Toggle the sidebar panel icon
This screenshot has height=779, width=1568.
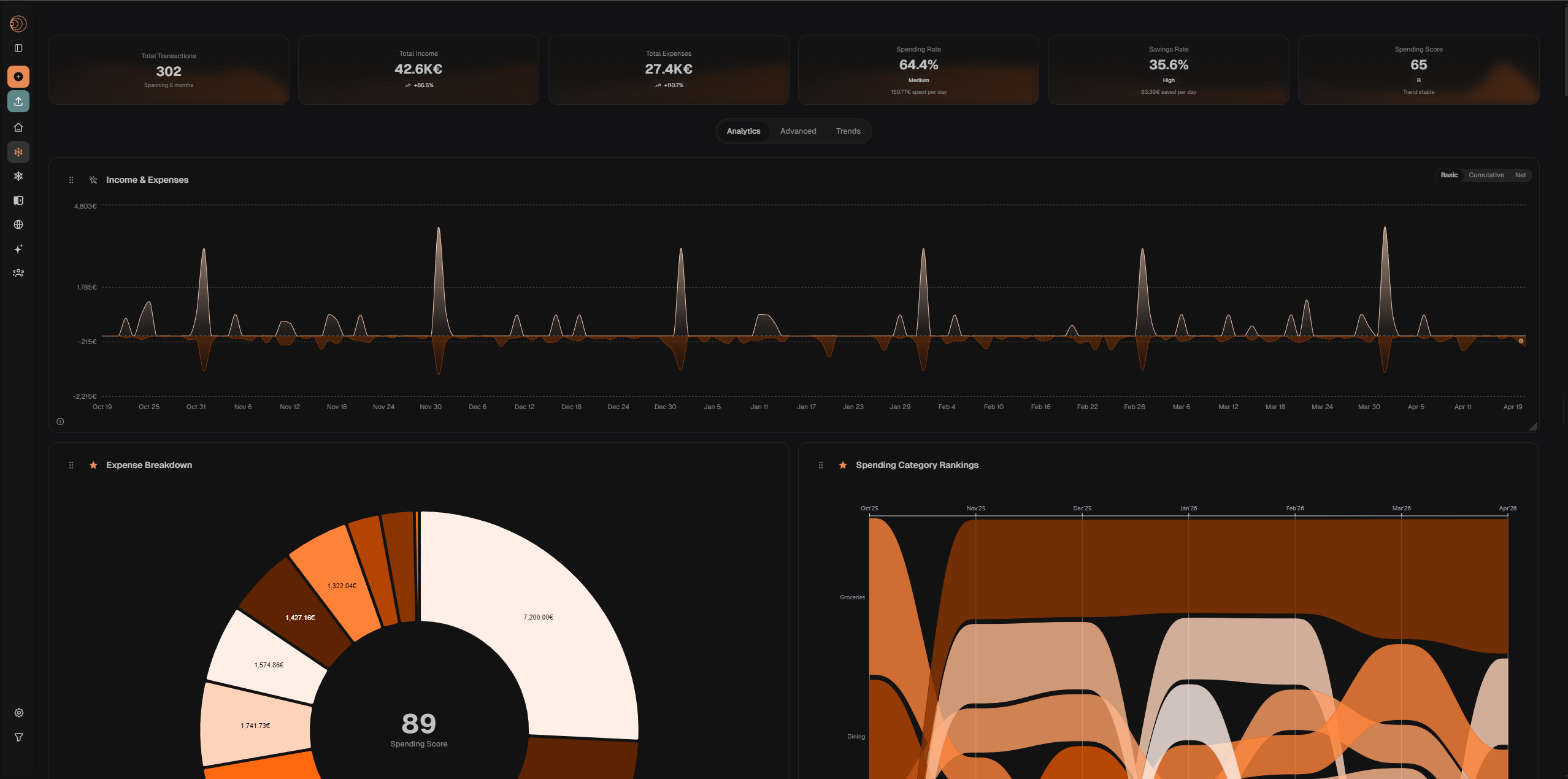tap(18, 48)
